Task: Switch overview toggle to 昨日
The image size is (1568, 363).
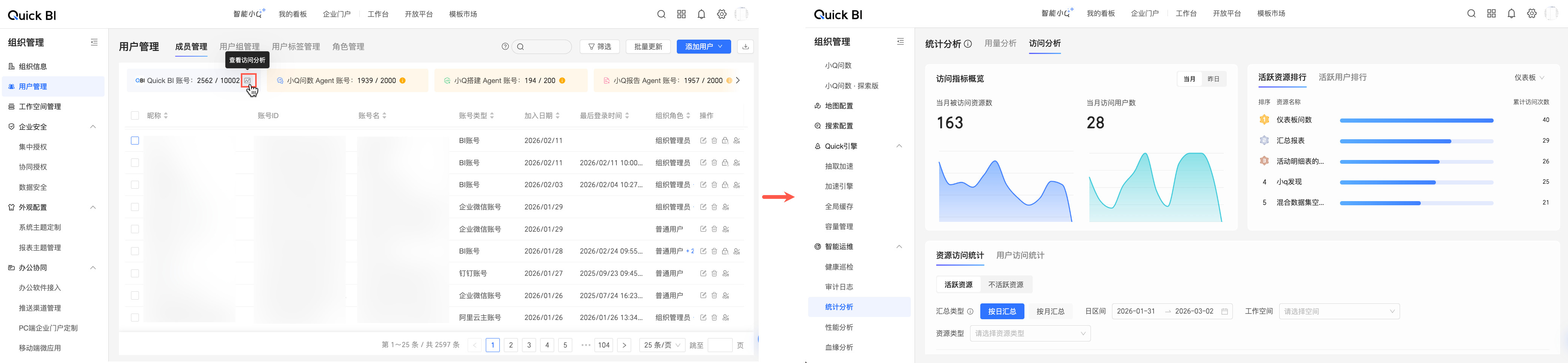Action: [1213, 79]
